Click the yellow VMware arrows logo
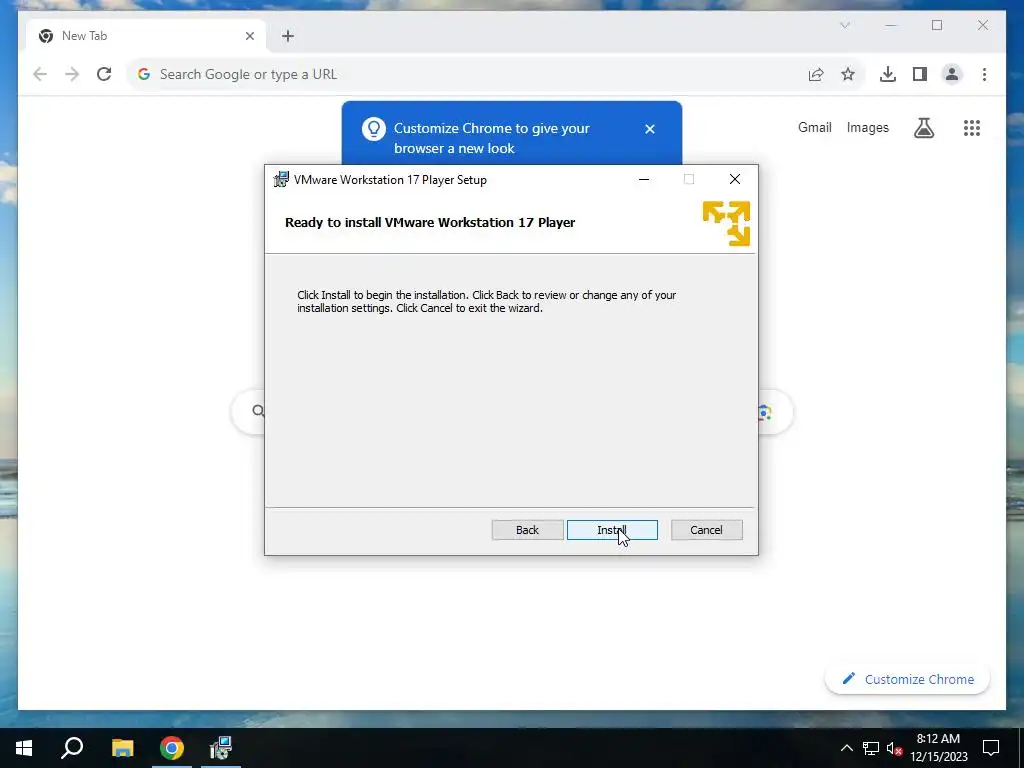The width and height of the screenshot is (1024, 768). click(726, 223)
